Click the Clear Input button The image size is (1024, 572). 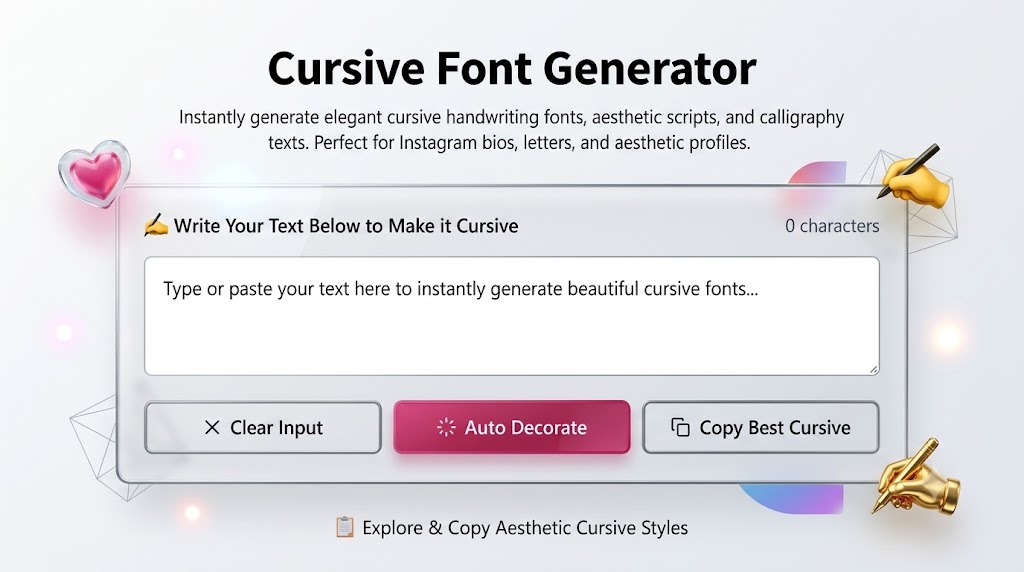(x=263, y=428)
